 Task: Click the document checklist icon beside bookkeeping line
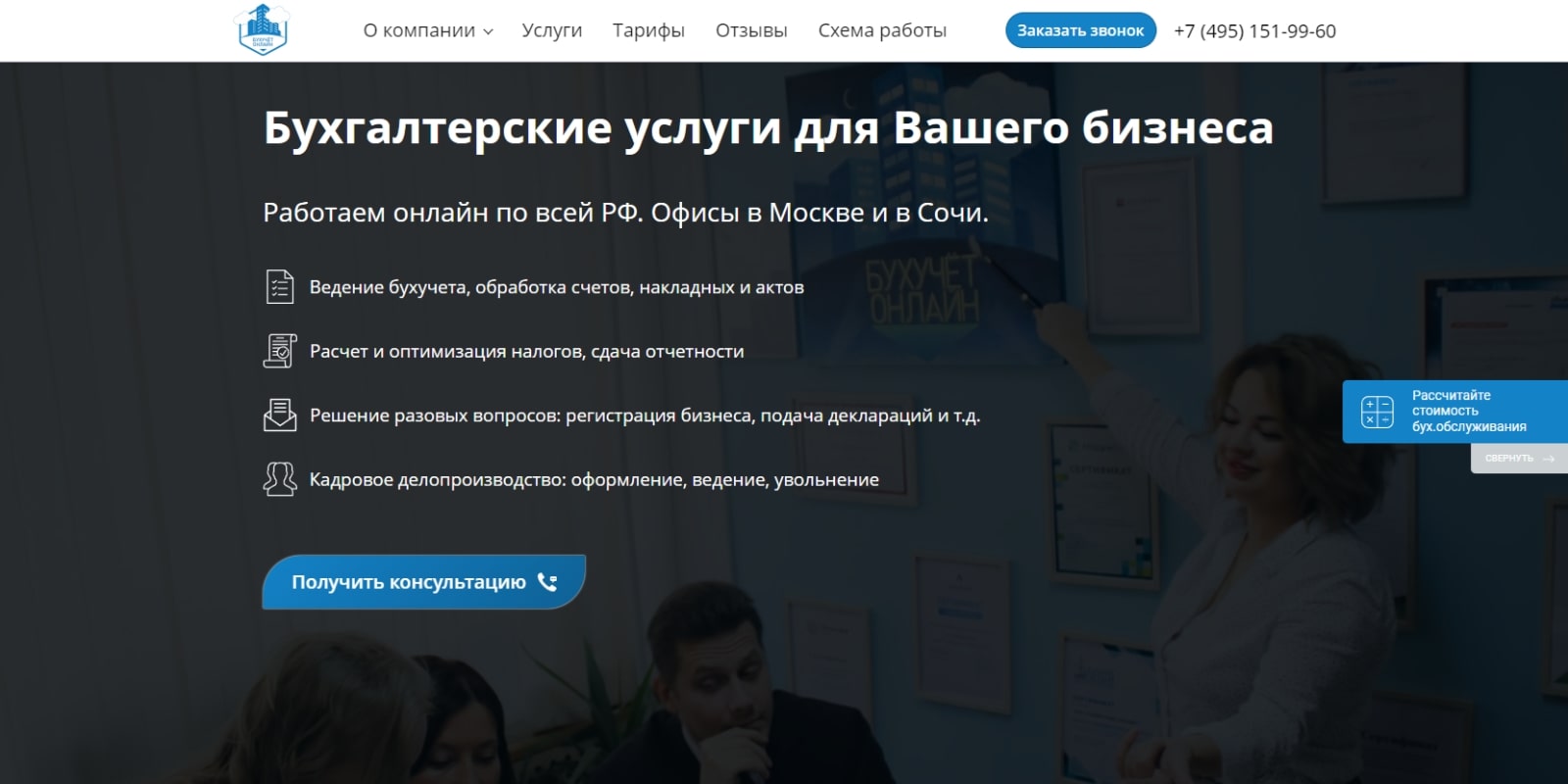pyautogui.click(x=280, y=286)
